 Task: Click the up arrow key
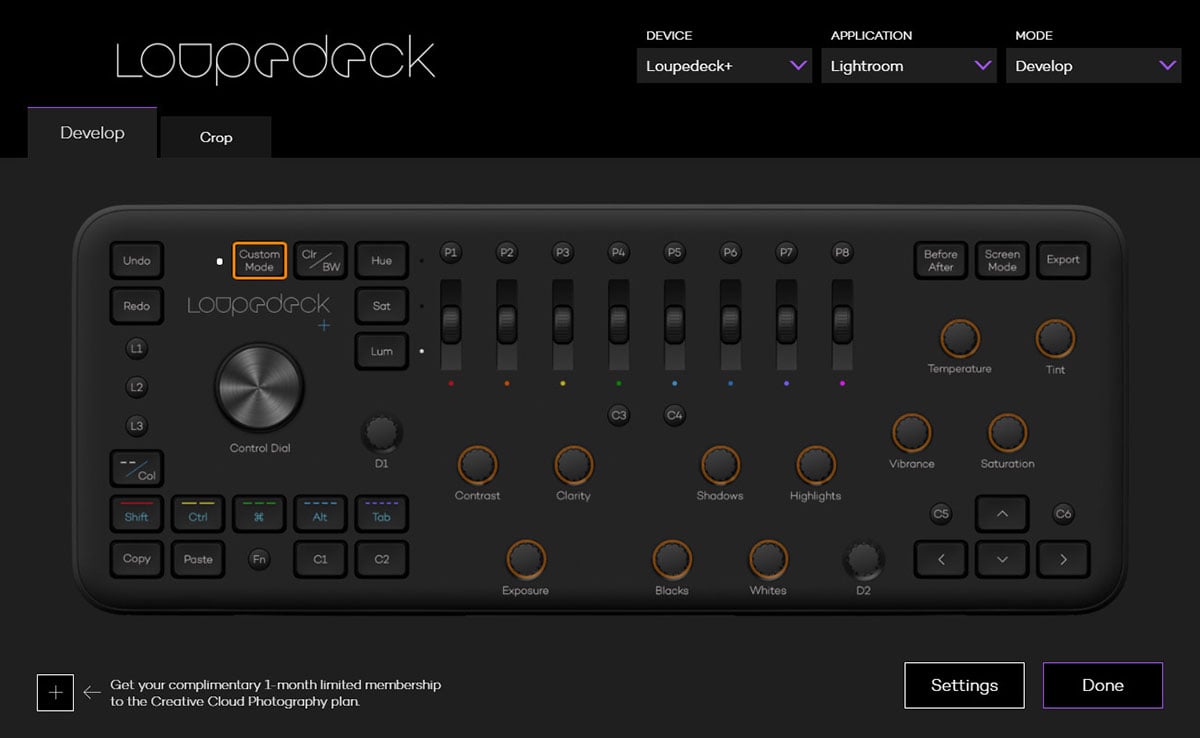[1002, 514]
